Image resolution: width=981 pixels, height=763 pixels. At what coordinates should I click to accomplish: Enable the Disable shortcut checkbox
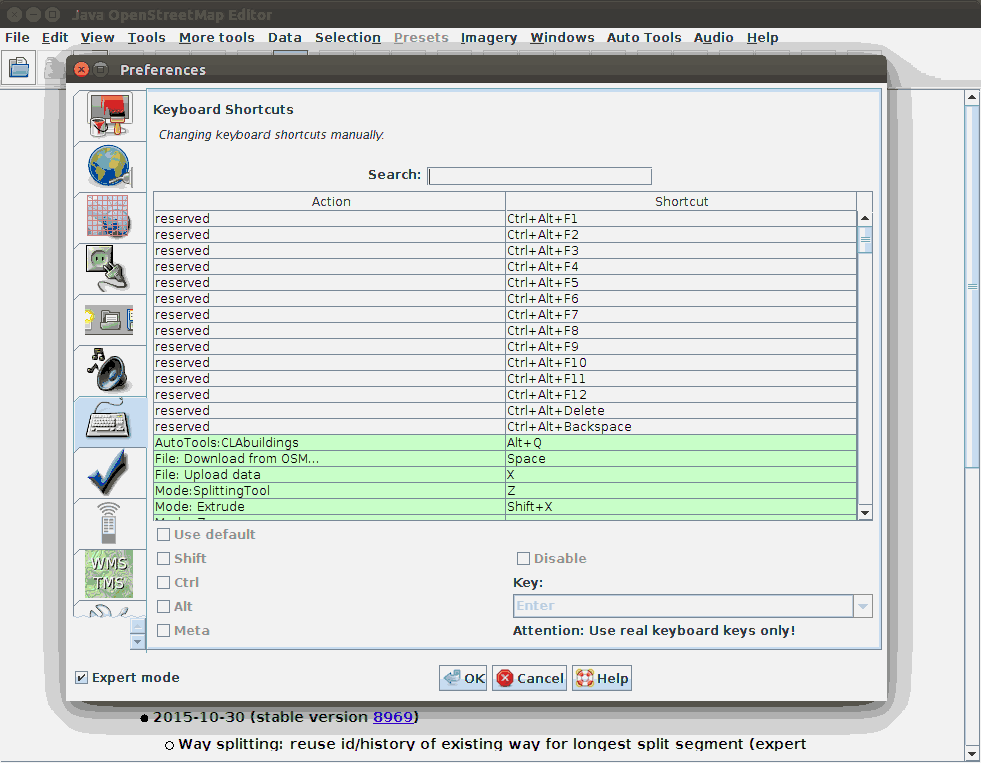(523, 559)
